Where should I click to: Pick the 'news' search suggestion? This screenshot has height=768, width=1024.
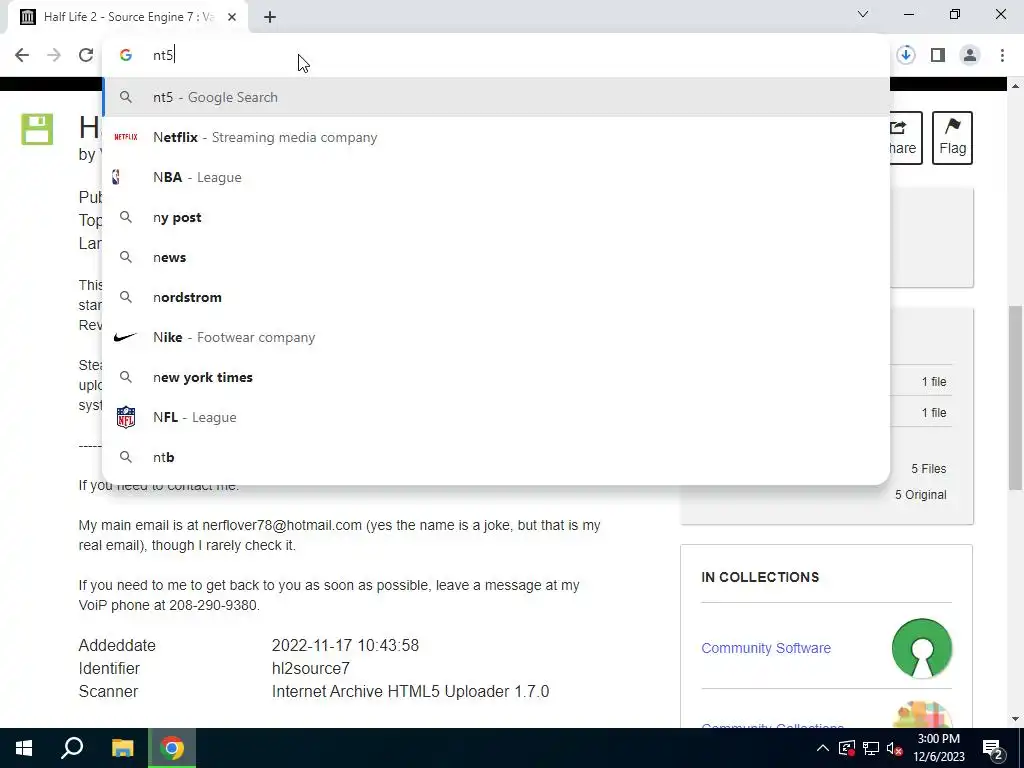pyautogui.click(x=496, y=257)
